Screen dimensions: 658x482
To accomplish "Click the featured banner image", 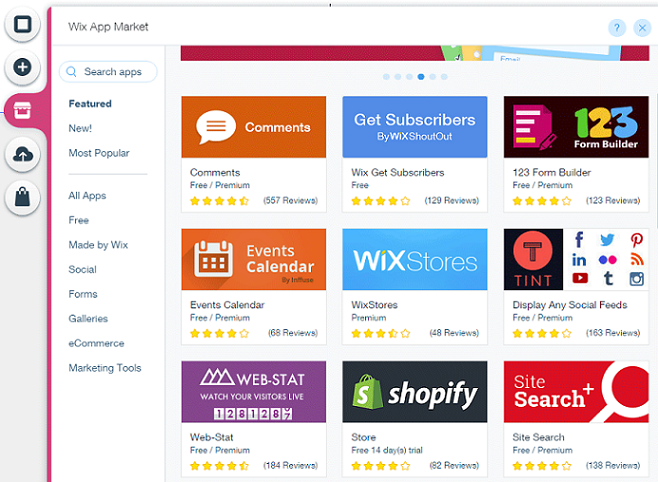I will [415, 53].
